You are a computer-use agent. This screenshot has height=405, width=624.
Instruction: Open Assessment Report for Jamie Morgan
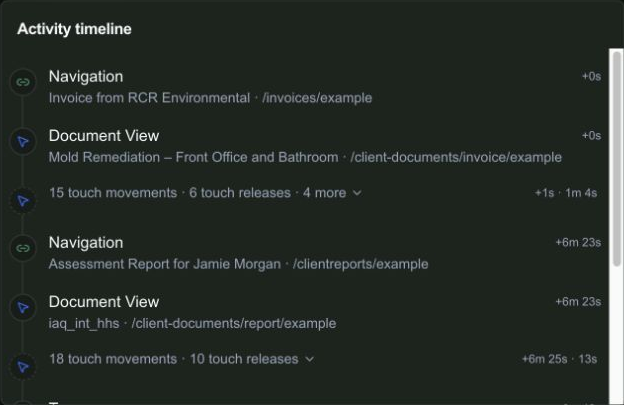click(x=164, y=264)
